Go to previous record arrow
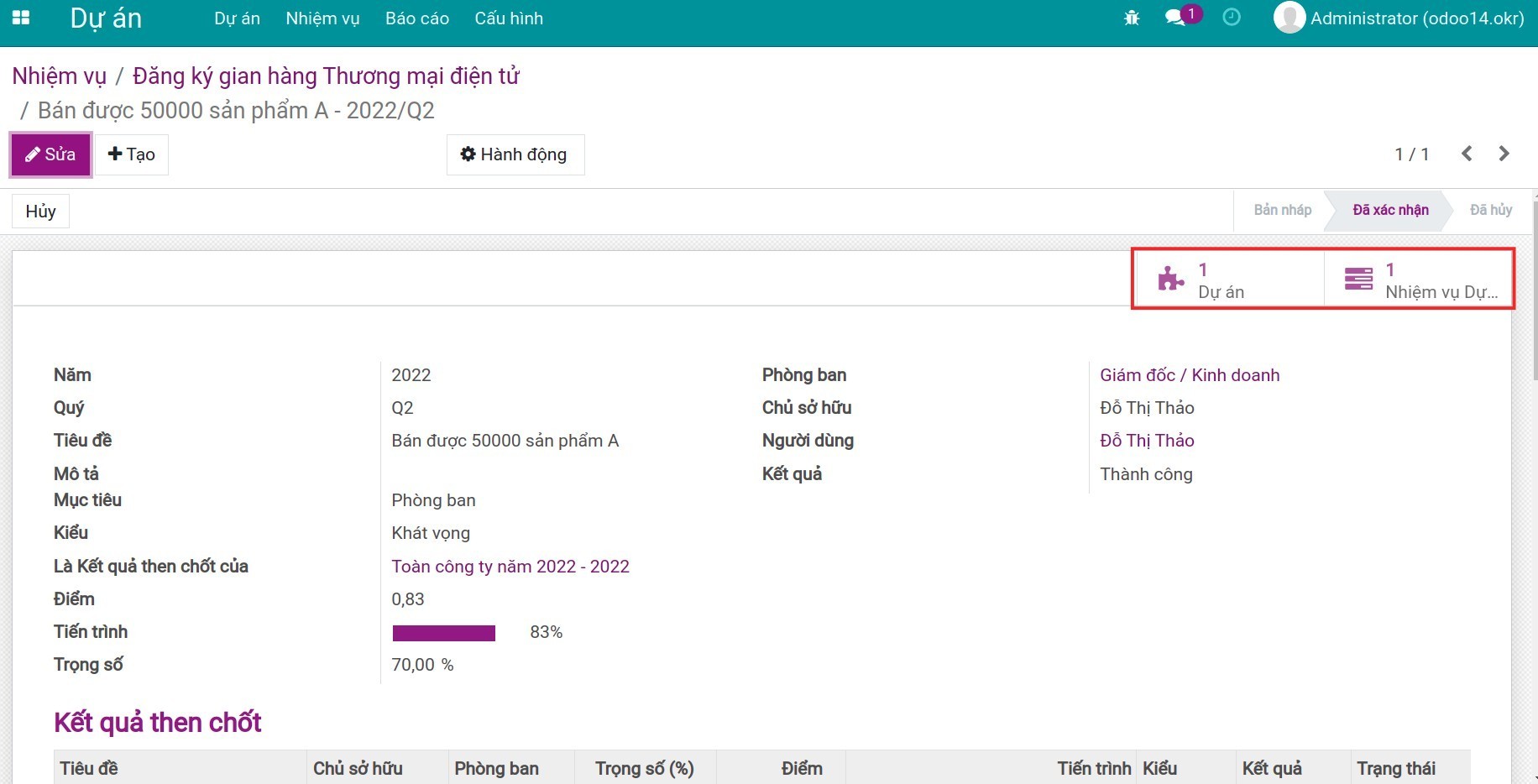1538x784 pixels. (1467, 154)
